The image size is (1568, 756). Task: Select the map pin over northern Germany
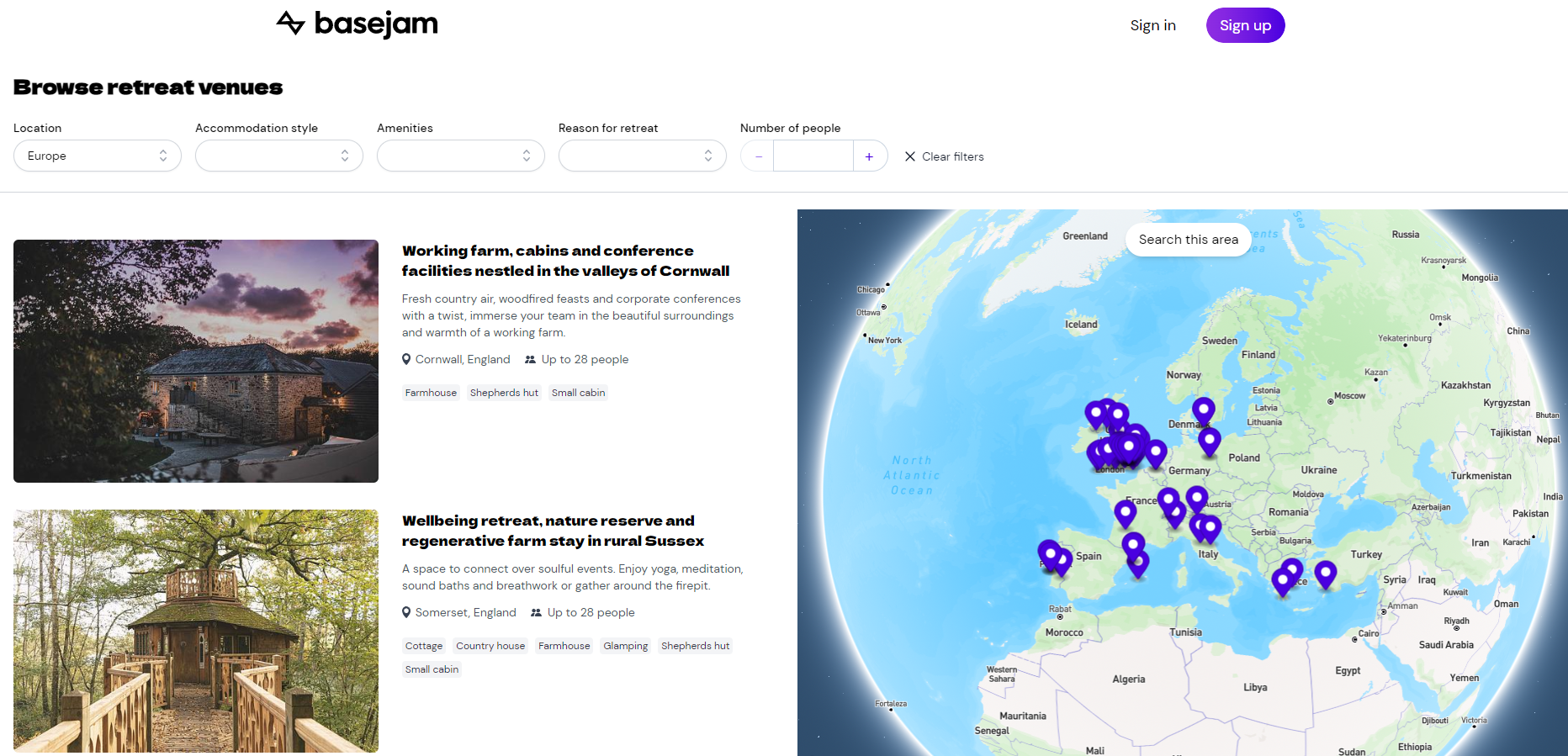[1210, 442]
